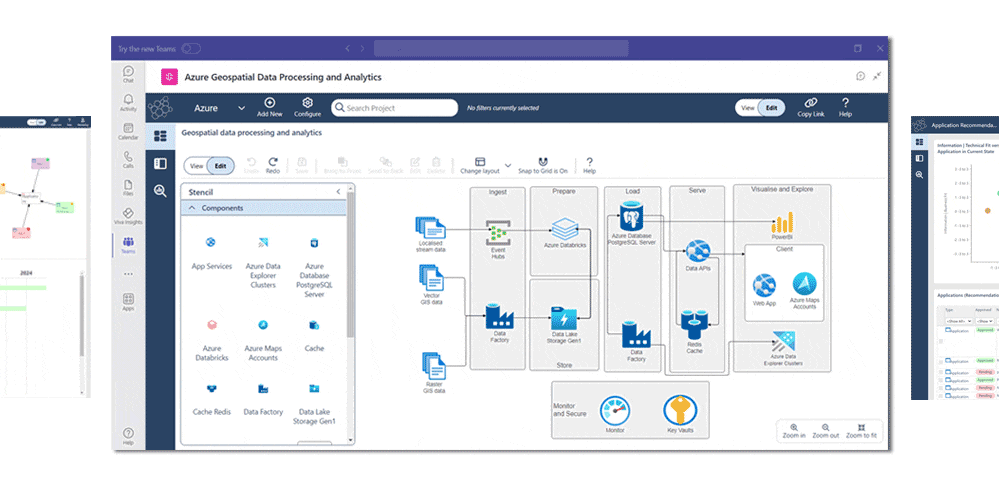Open the Azure project dropdown
Image resolution: width=999 pixels, height=499 pixels.
pos(241,108)
